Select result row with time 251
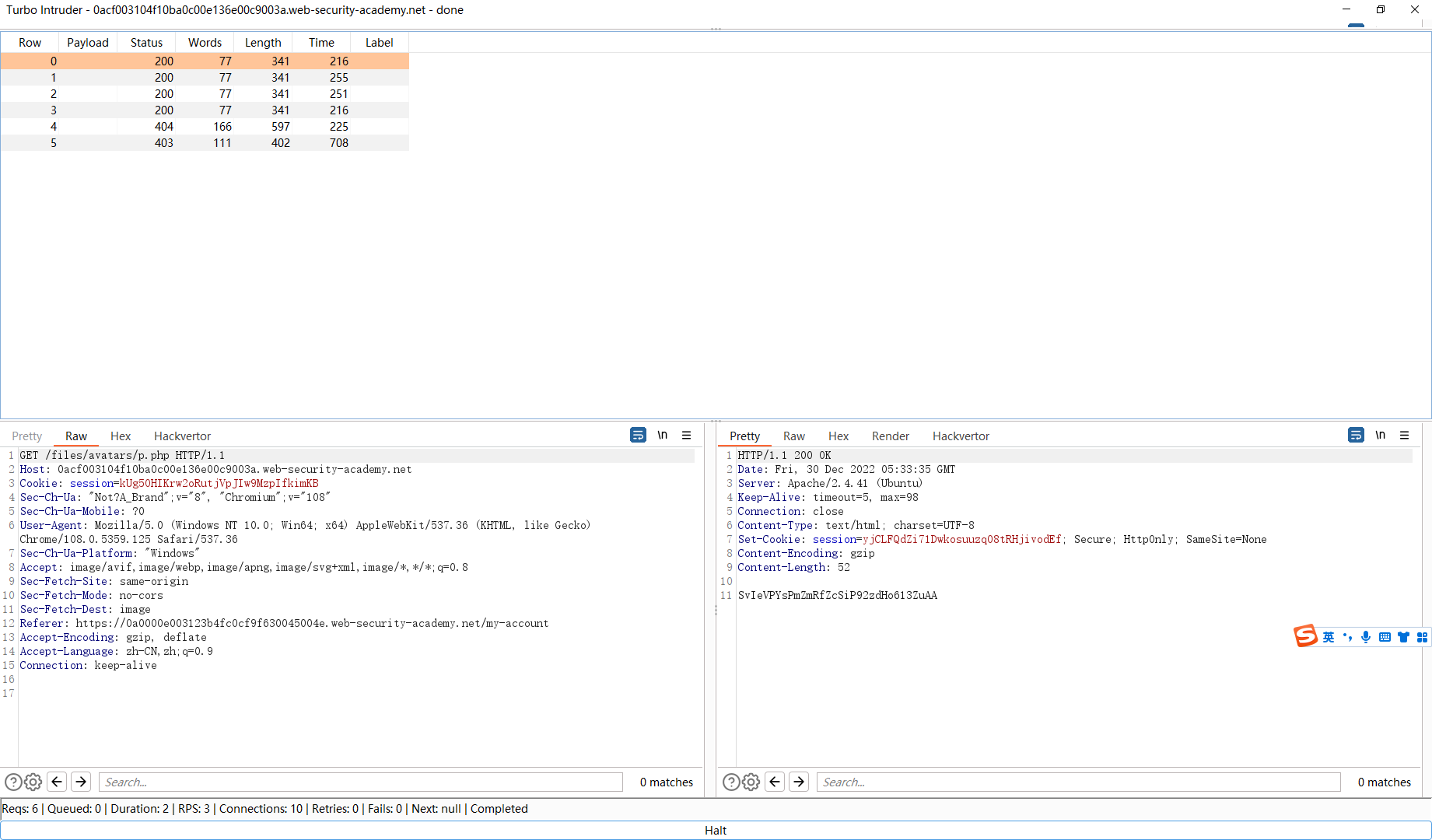This screenshot has height=840, width=1432. tap(205, 93)
